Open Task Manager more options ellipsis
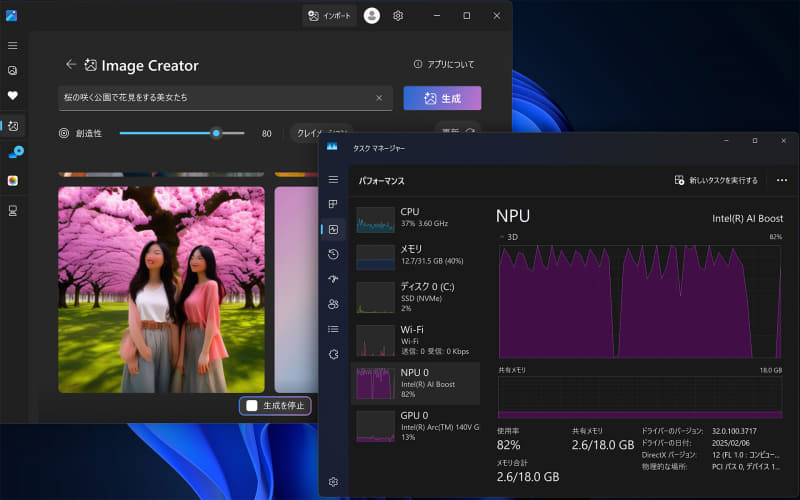 coord(782,180)
